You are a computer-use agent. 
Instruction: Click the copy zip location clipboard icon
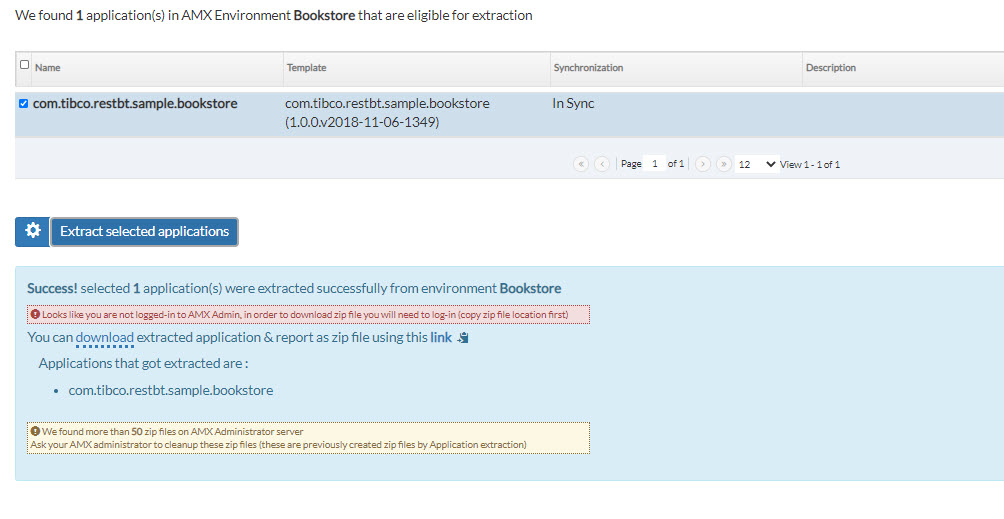pyautogui.click(x=463, y=338)
